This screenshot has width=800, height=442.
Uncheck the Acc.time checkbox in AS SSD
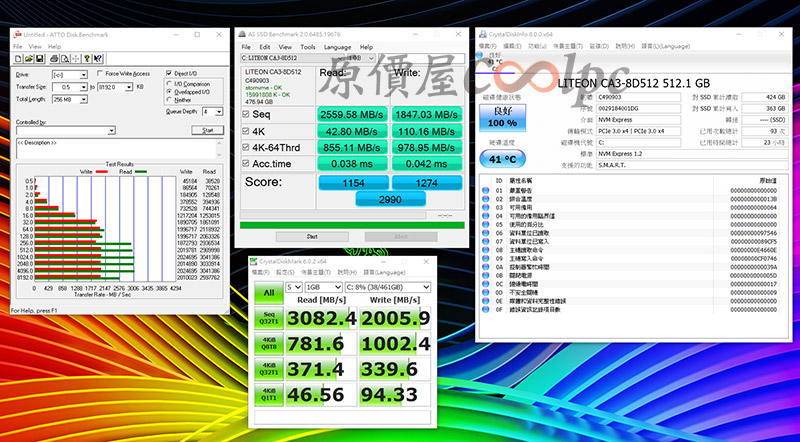(246, 164)
